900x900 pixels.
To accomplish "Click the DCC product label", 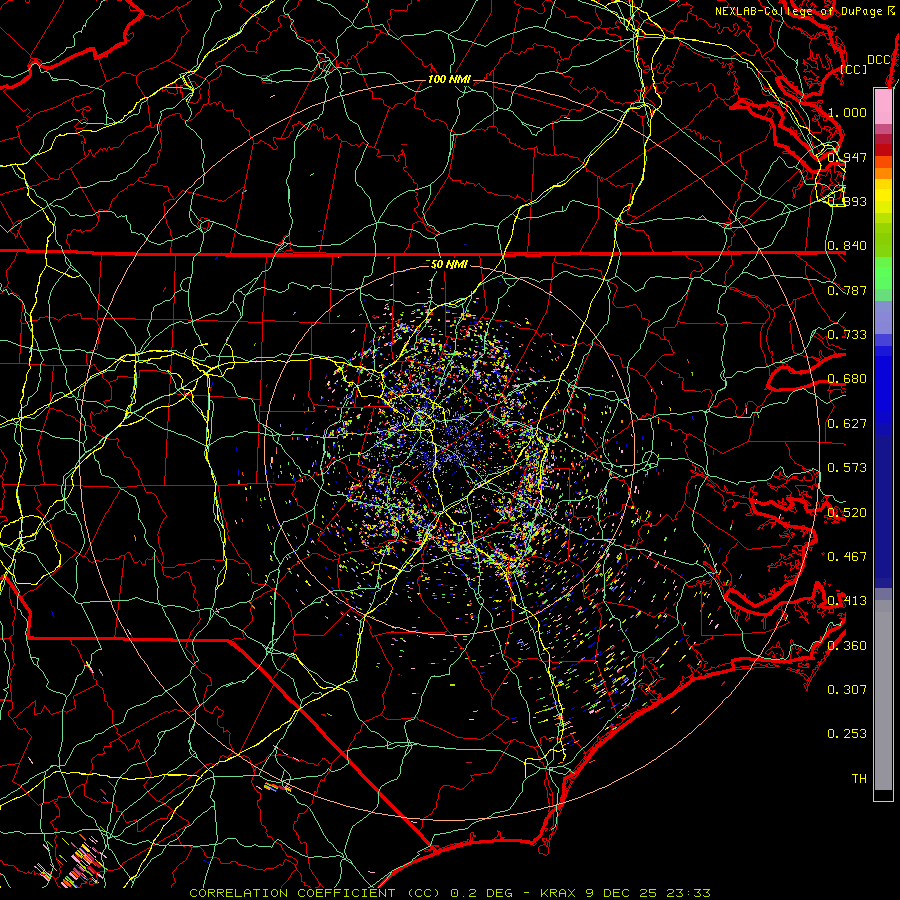I will 879,60.
